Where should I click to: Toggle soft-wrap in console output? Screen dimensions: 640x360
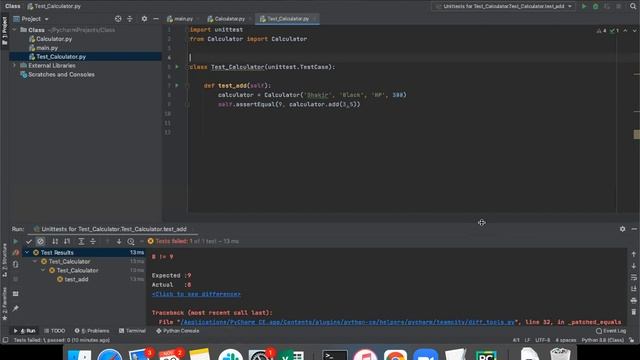pyautogui.click(x=633, y=277)
